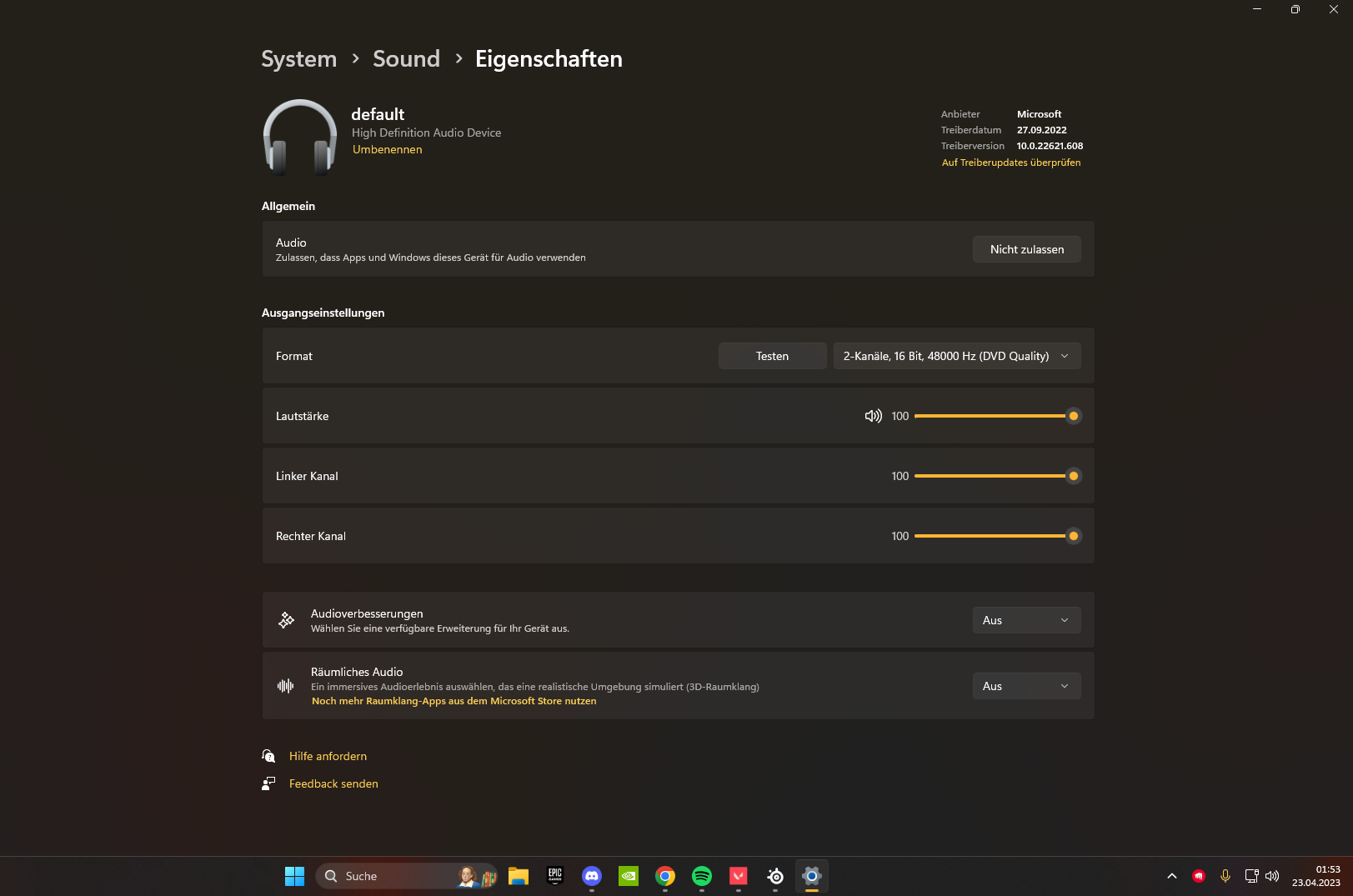The image size is (1353, 896).
Task: Mute the speaker icon beside Lautstärke
Action: 873,416
